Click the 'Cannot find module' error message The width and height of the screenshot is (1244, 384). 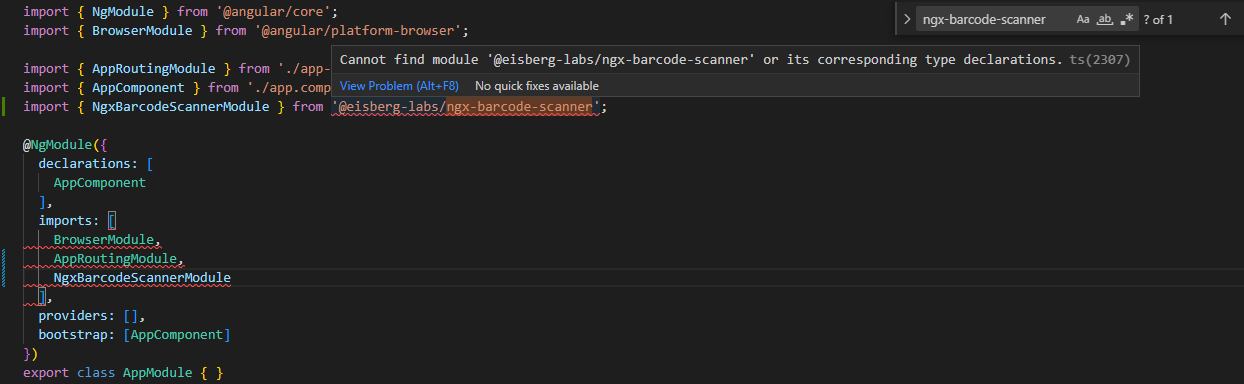click(701, 60)
